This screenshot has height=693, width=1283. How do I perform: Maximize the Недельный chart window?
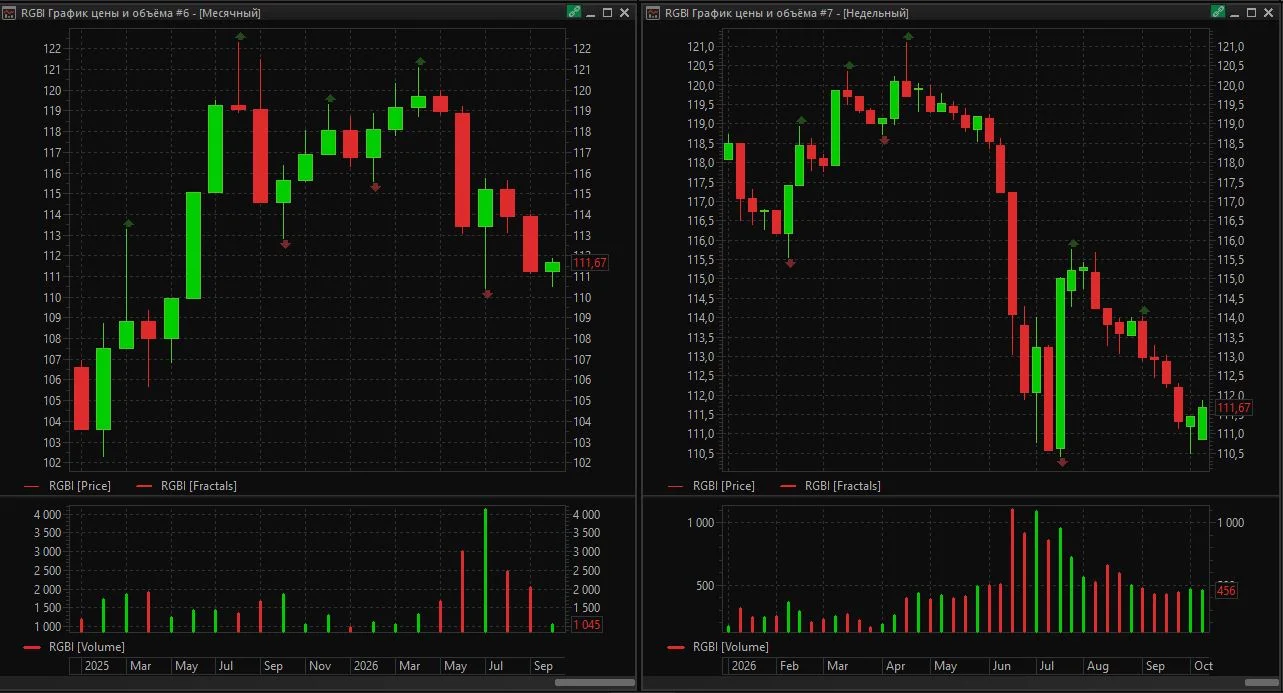coord(1252,12)
